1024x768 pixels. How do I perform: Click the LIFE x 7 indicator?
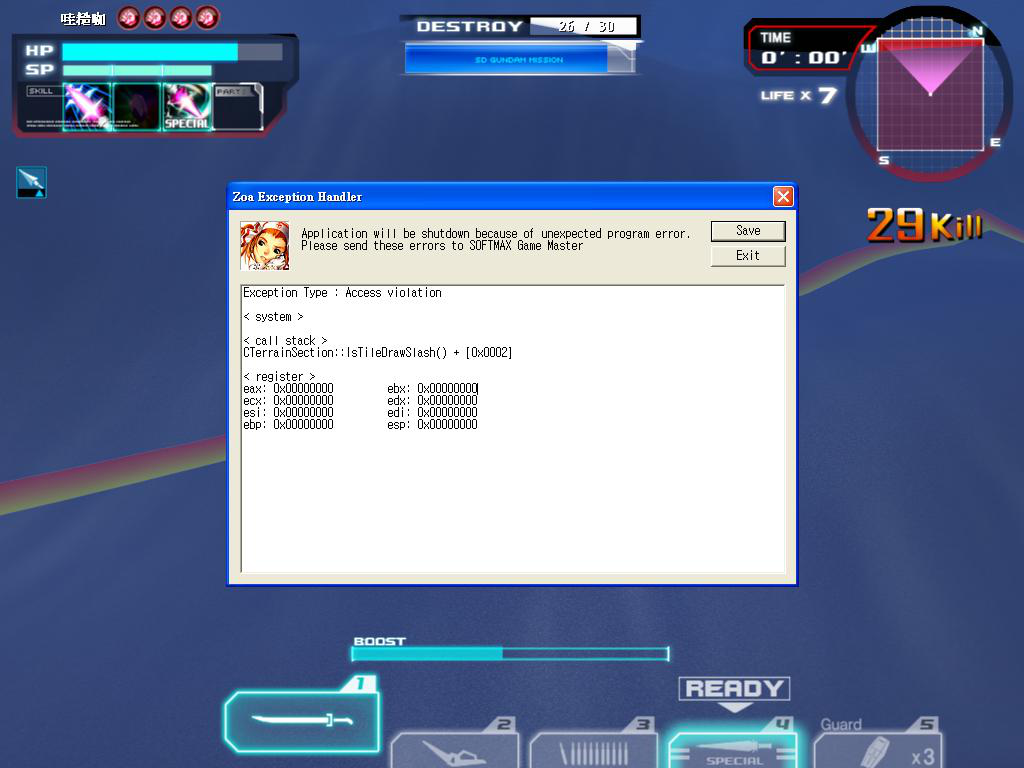coord(798,95)
